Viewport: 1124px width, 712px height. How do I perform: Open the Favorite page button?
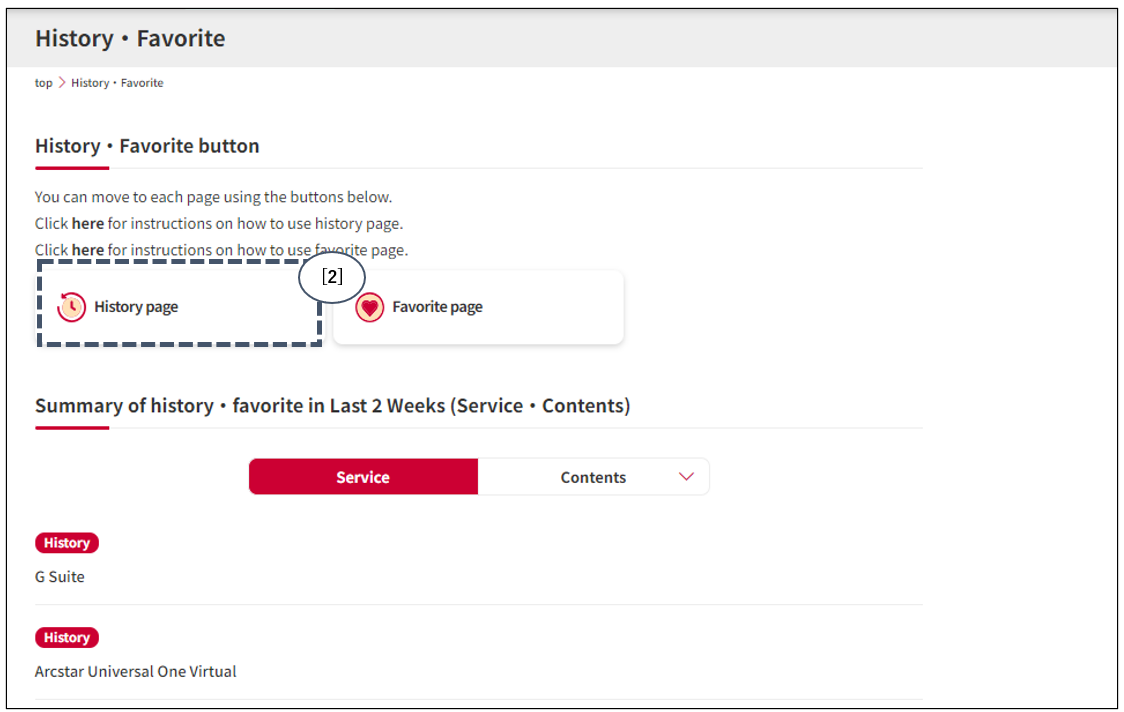479,307
